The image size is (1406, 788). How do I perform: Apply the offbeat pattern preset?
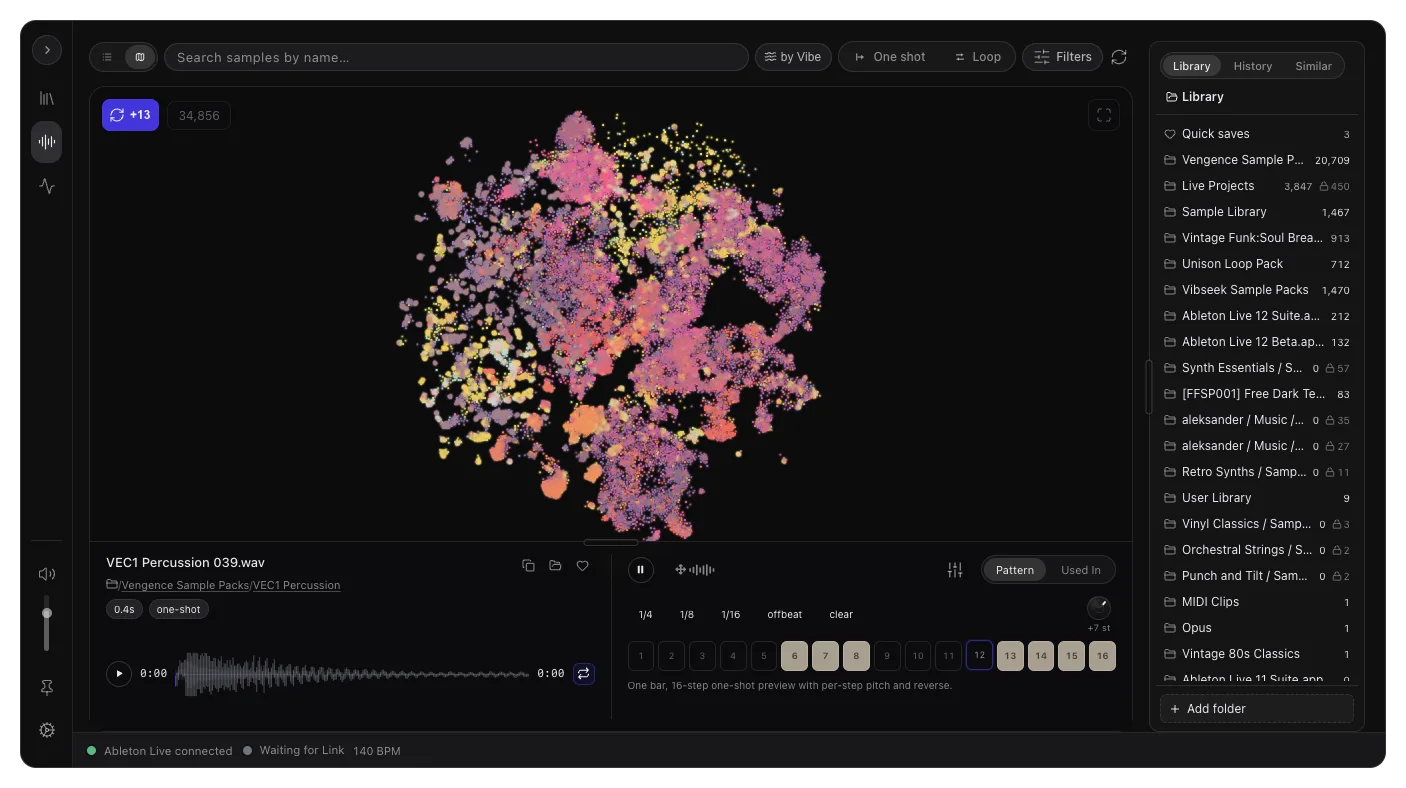[785, 615]
